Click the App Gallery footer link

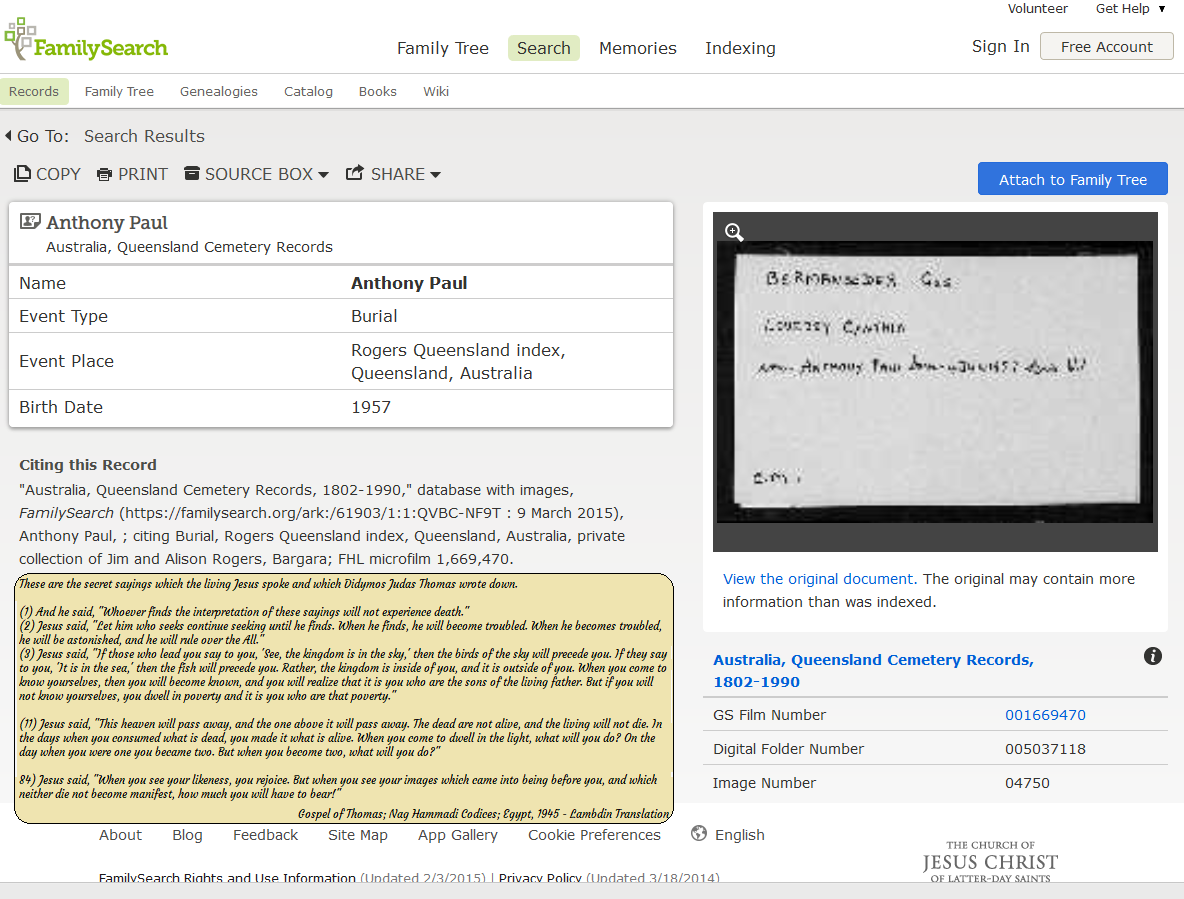coord(458,835)
